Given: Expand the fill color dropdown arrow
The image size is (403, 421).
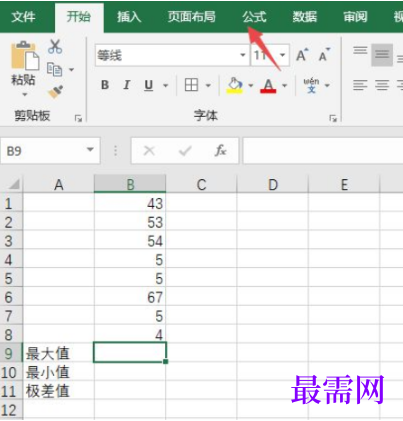Looking at the screenshot, I should click(251, 86).
